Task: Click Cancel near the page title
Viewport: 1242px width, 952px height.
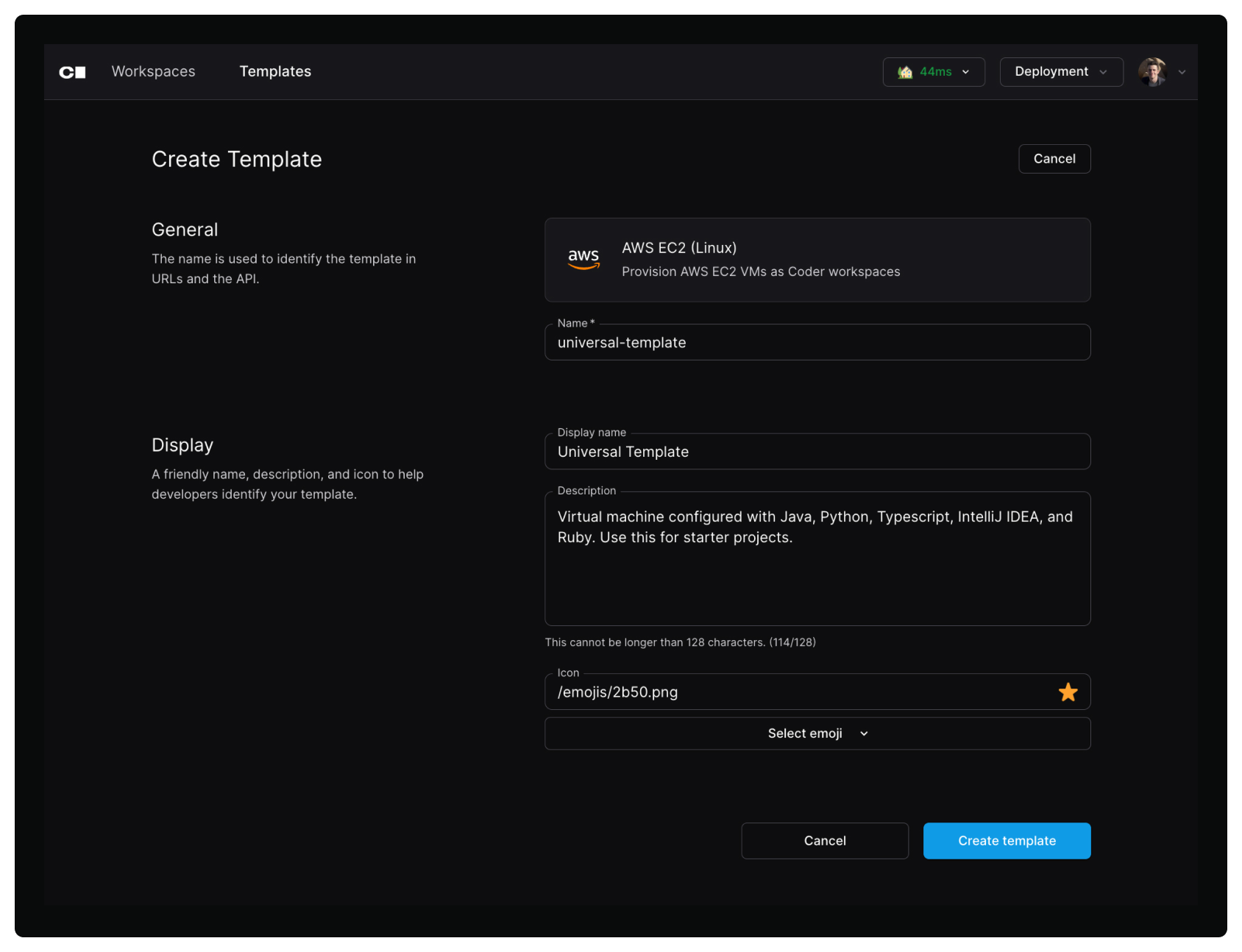Action: [1054, 158]
